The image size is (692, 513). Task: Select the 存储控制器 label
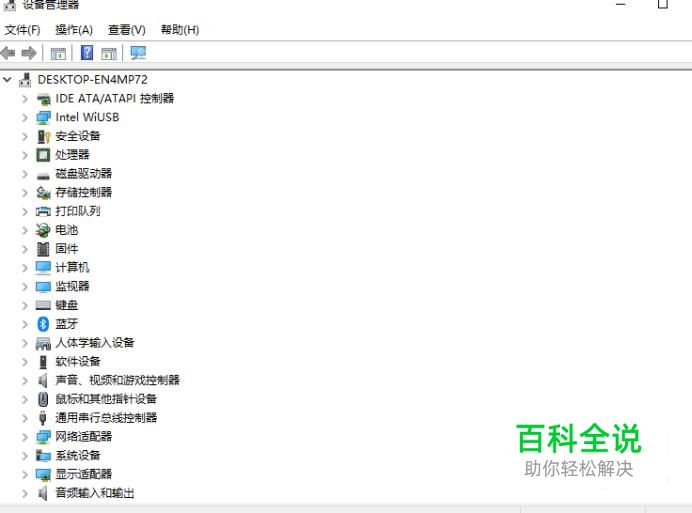click(x=83, y=192)
